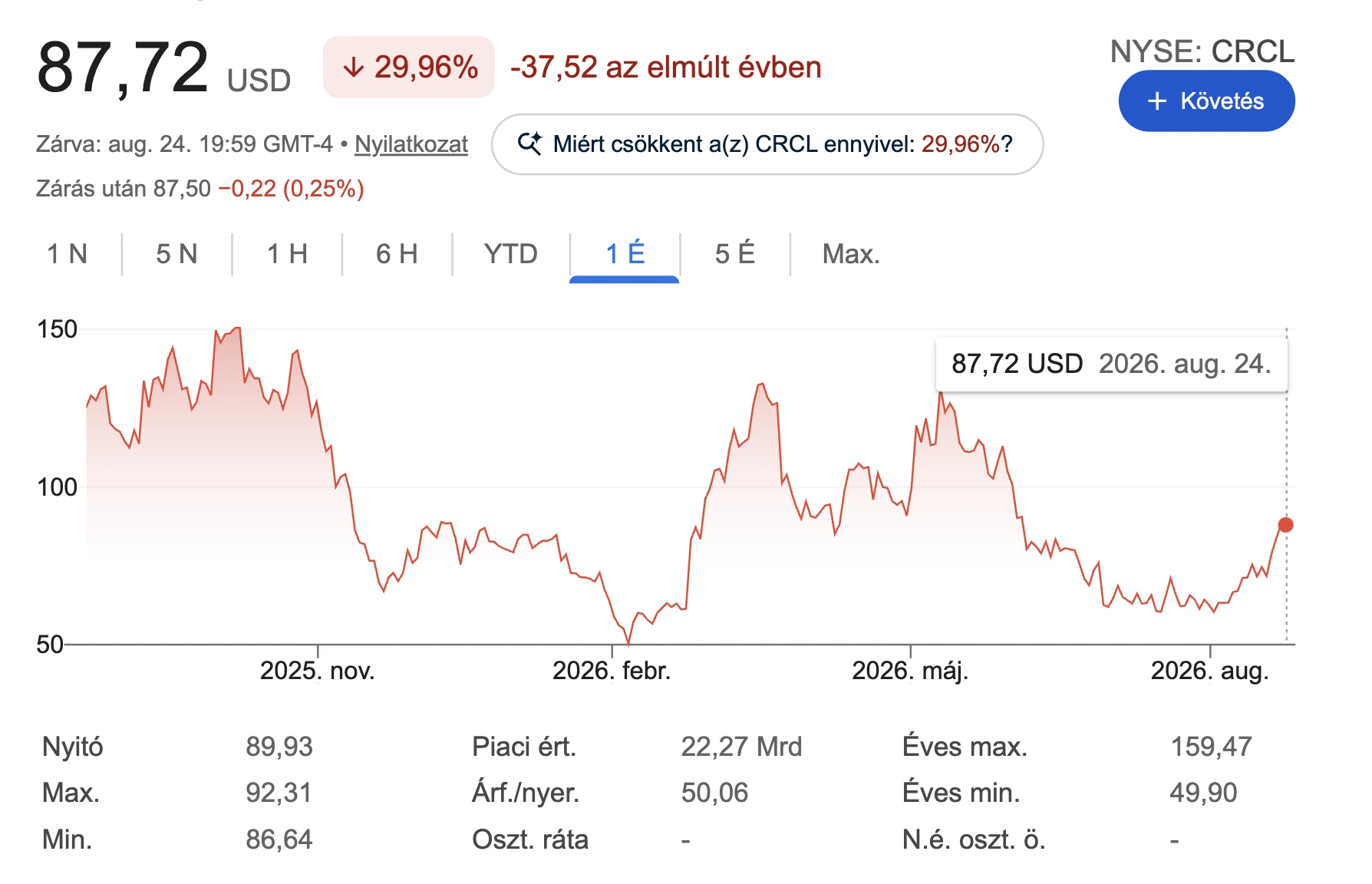The image size is (1372, 884).
Task: Click the NYSE: CRCL ticker label
Action: 1202,51
